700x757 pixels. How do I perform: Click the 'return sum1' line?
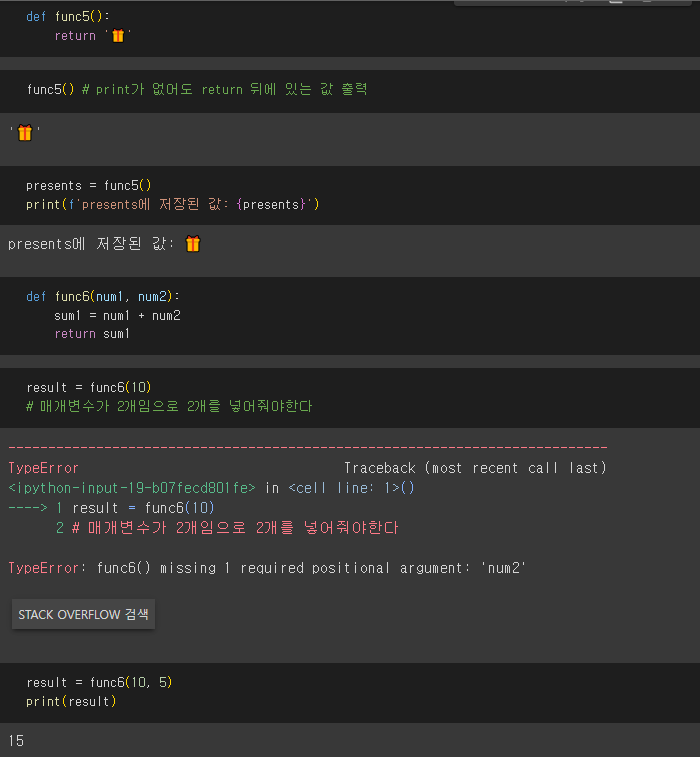[92, 334]
